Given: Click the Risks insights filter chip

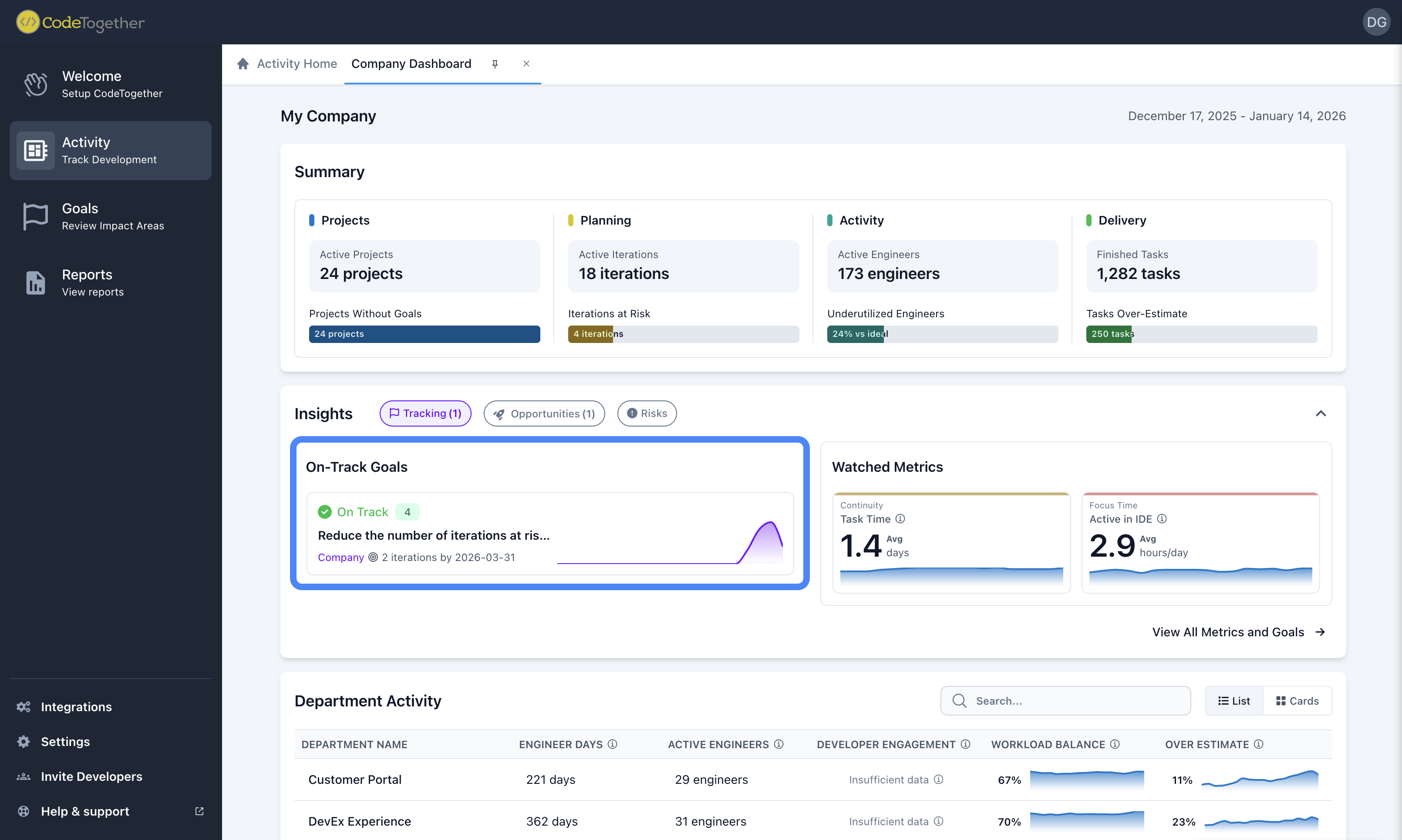Looking at the screenshot, I should [x=647, y=413].
